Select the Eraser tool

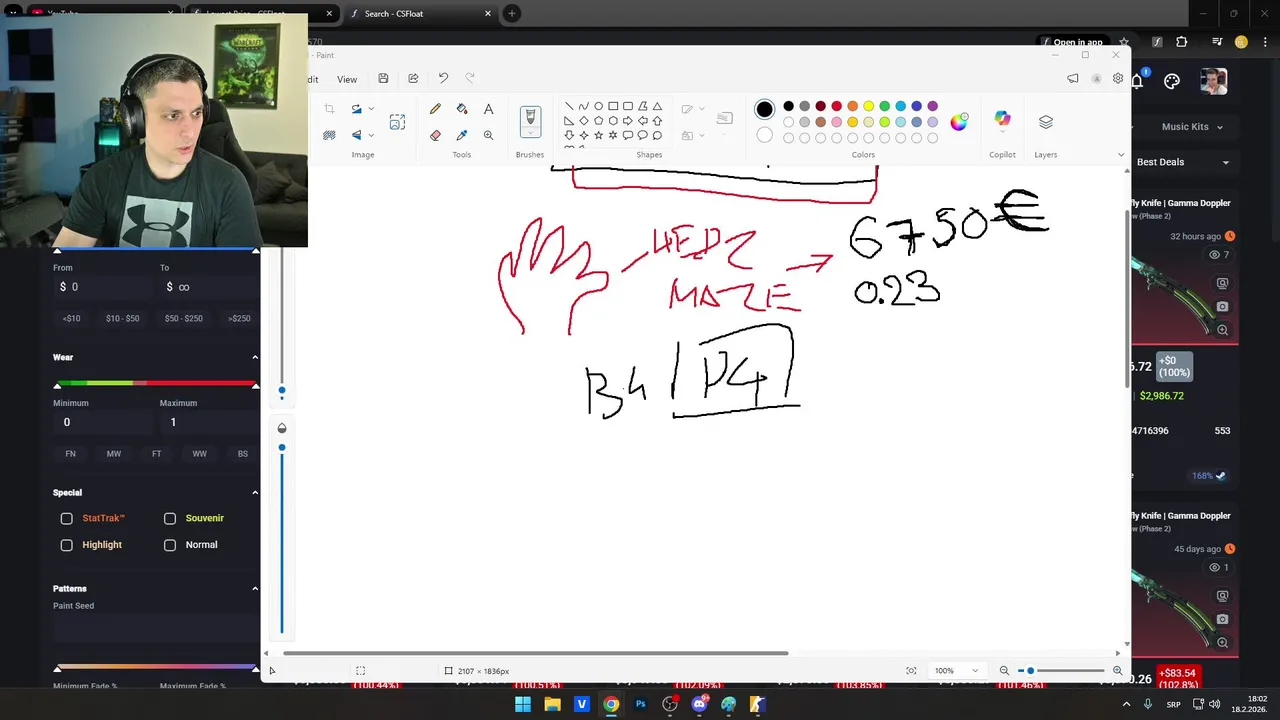click(x=435, y=135)
